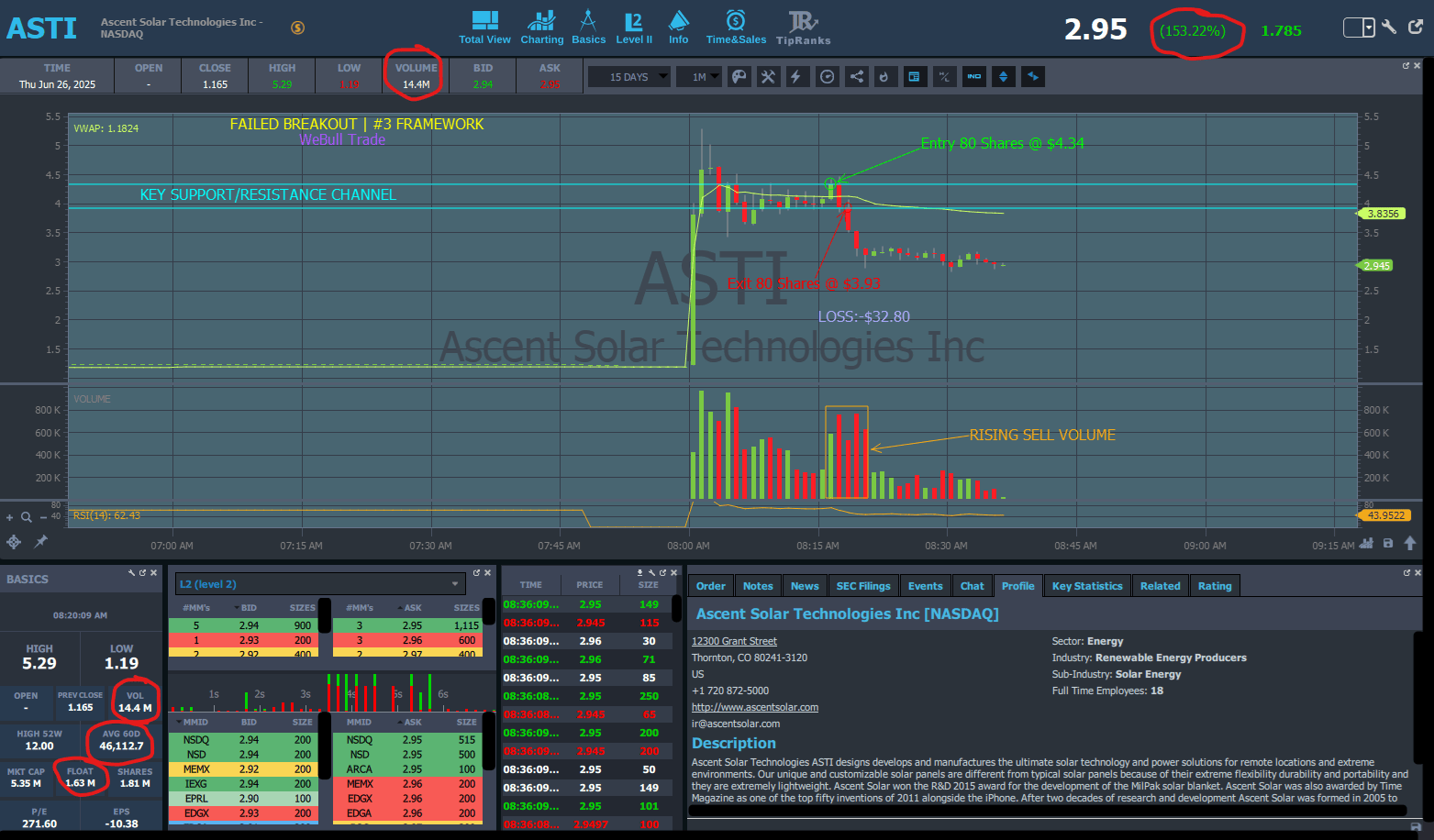Click the gauge icon in chart toolbar
Screen dimensions: 1434x840
tap(828, 77)
